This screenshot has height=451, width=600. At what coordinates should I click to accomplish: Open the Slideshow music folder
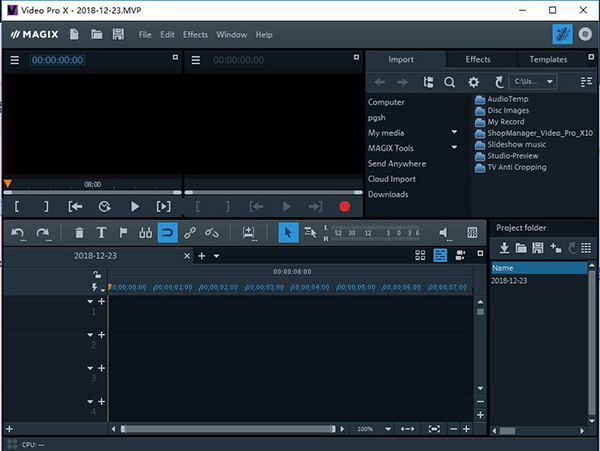pyautogui.click(x=510, y=145)
